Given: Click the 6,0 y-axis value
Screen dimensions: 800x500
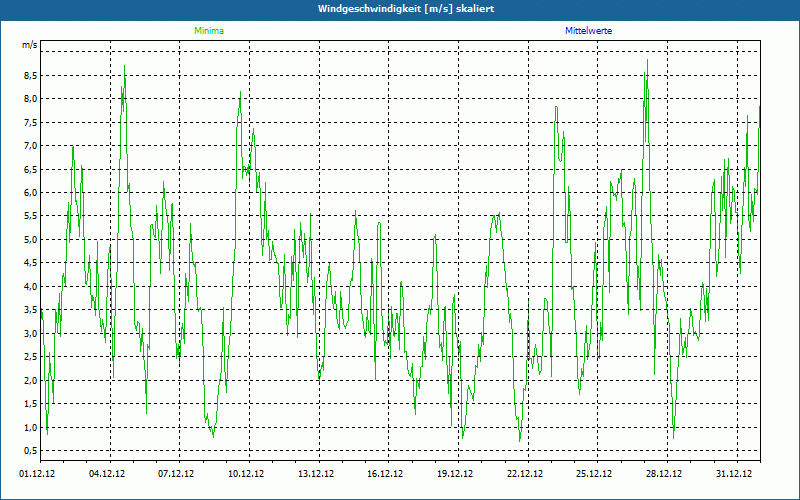Looking at the screenshot, I should pos(31,193).
